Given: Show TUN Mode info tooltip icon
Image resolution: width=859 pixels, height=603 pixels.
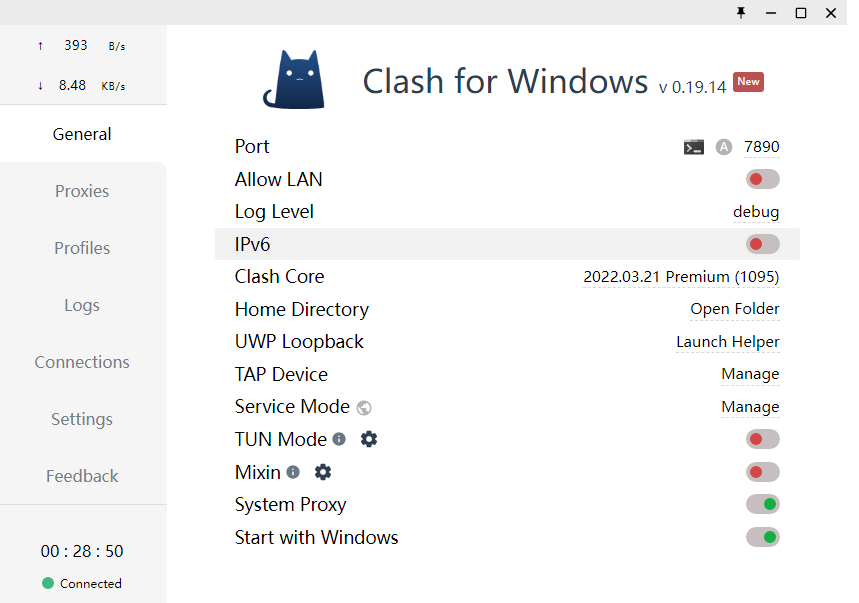Looking at the screenshot, I should click(339, 439).
